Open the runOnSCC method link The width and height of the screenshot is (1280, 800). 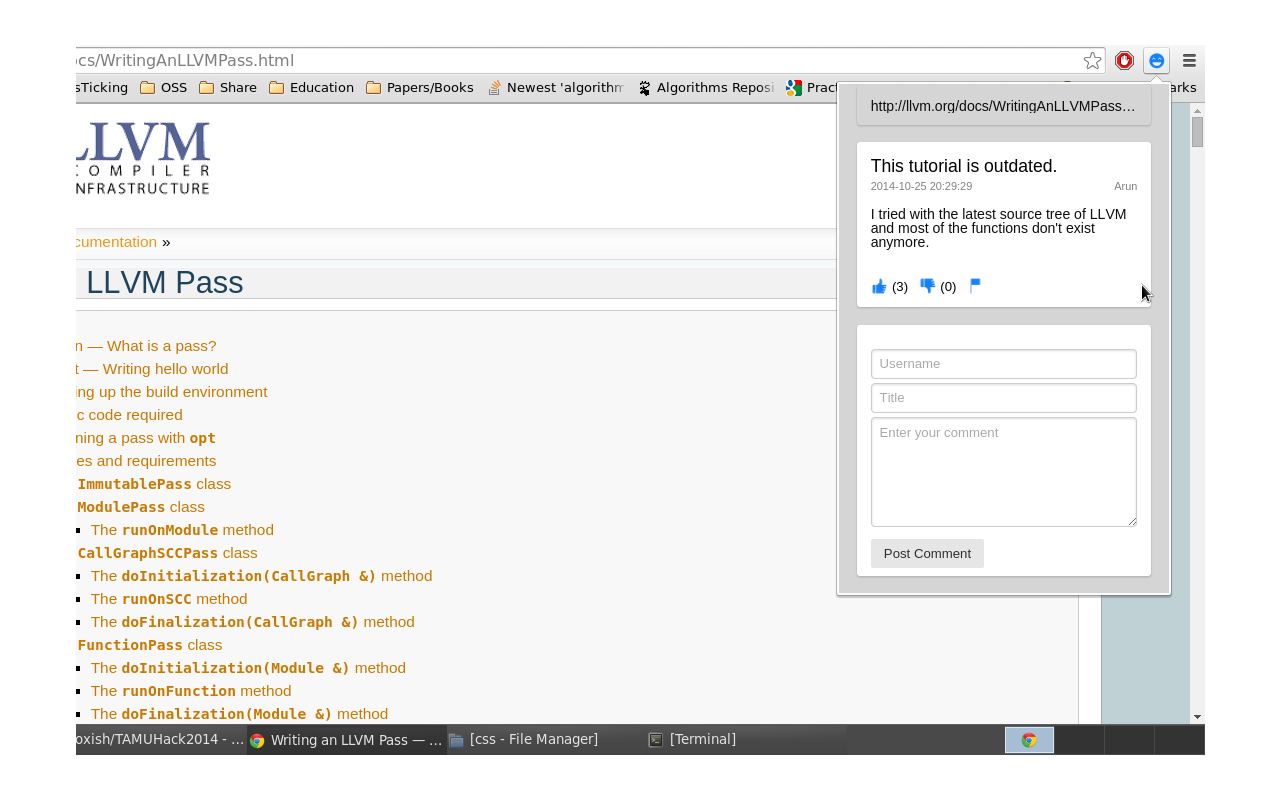point(169,599)
